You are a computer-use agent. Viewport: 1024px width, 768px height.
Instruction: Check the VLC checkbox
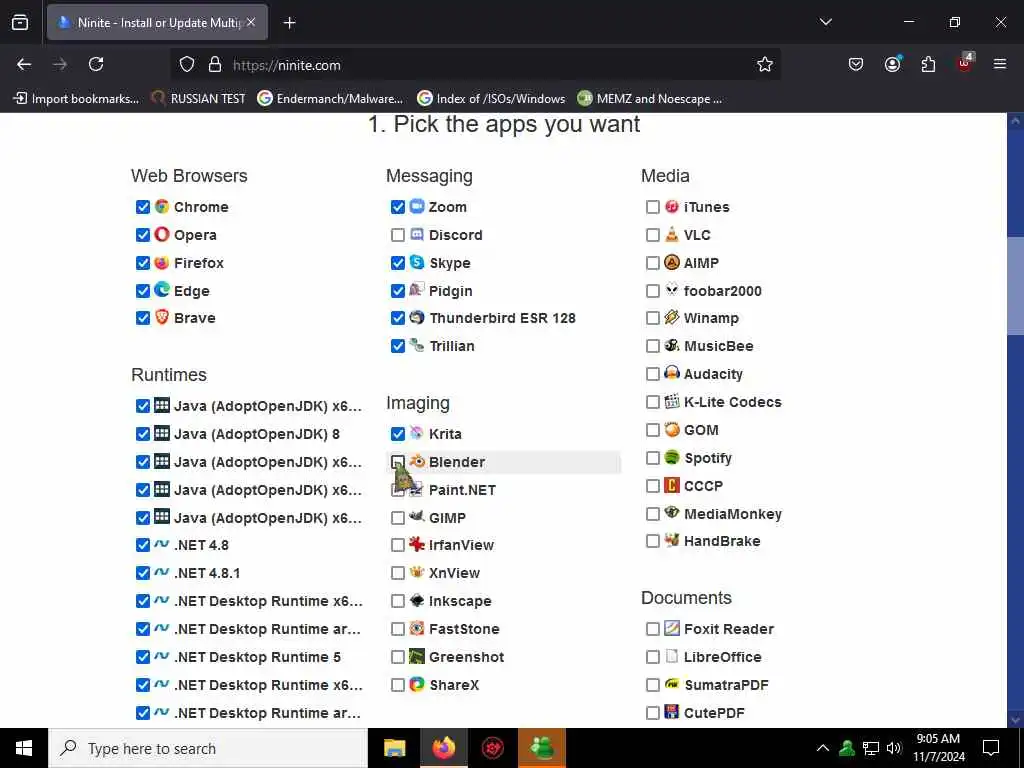click(652, 235)
